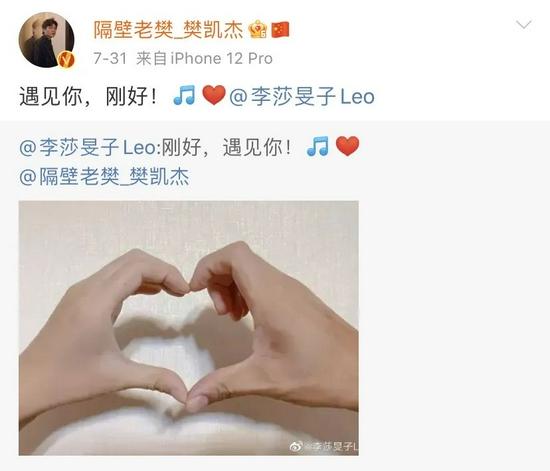This screenshot has width=550, height=471.
Task: Tap the red heart emoji in the reposted text
Action: pos(348,146)
